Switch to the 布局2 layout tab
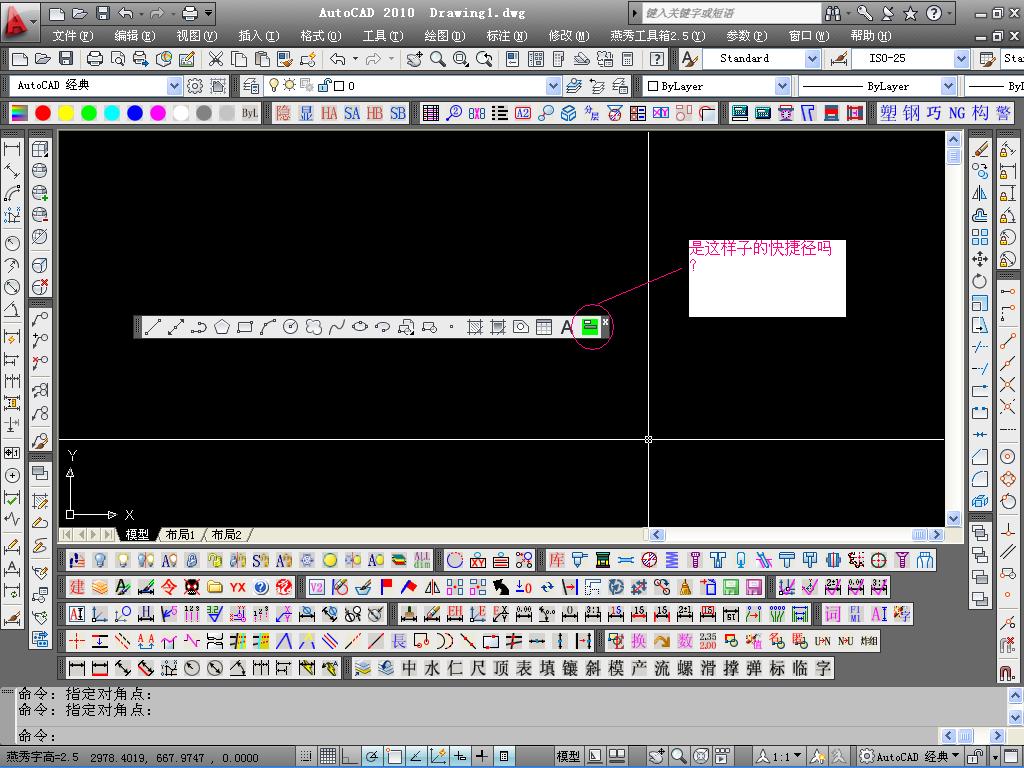 pos(227,534)
